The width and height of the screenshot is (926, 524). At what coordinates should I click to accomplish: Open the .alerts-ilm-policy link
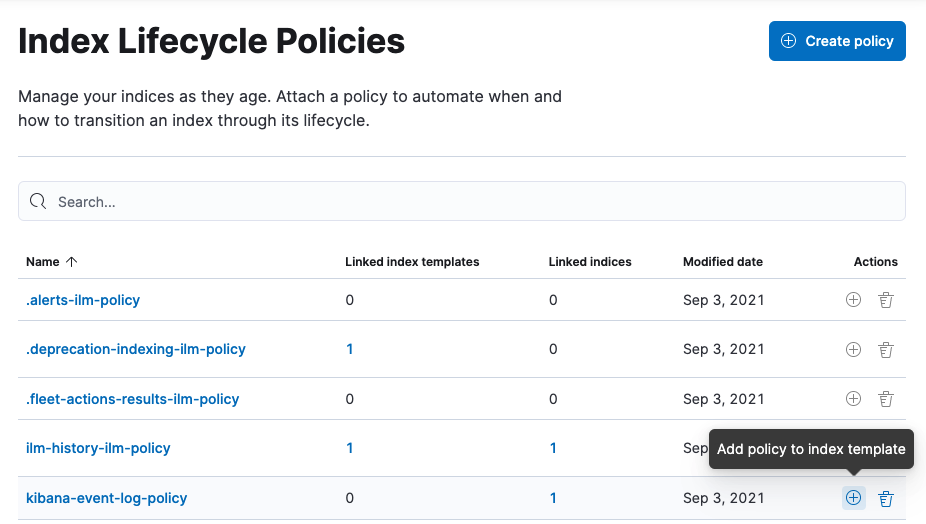coord(83,300)
